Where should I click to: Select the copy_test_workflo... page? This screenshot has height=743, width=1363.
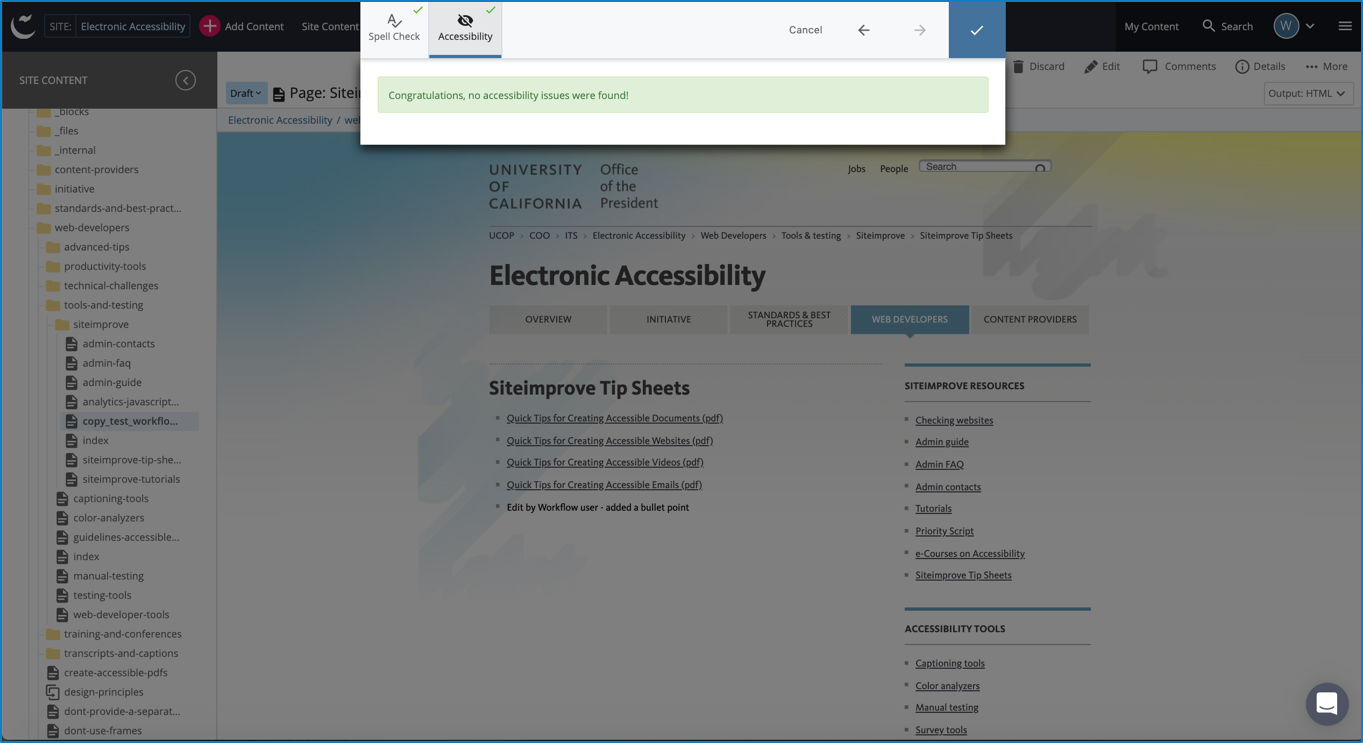(x=130, y=421)
